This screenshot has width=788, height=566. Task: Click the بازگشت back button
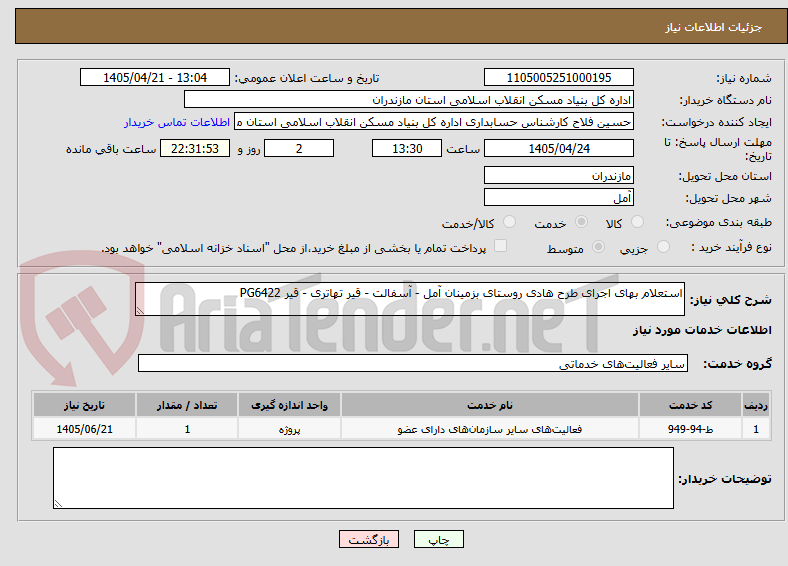[x=369, y=539]
